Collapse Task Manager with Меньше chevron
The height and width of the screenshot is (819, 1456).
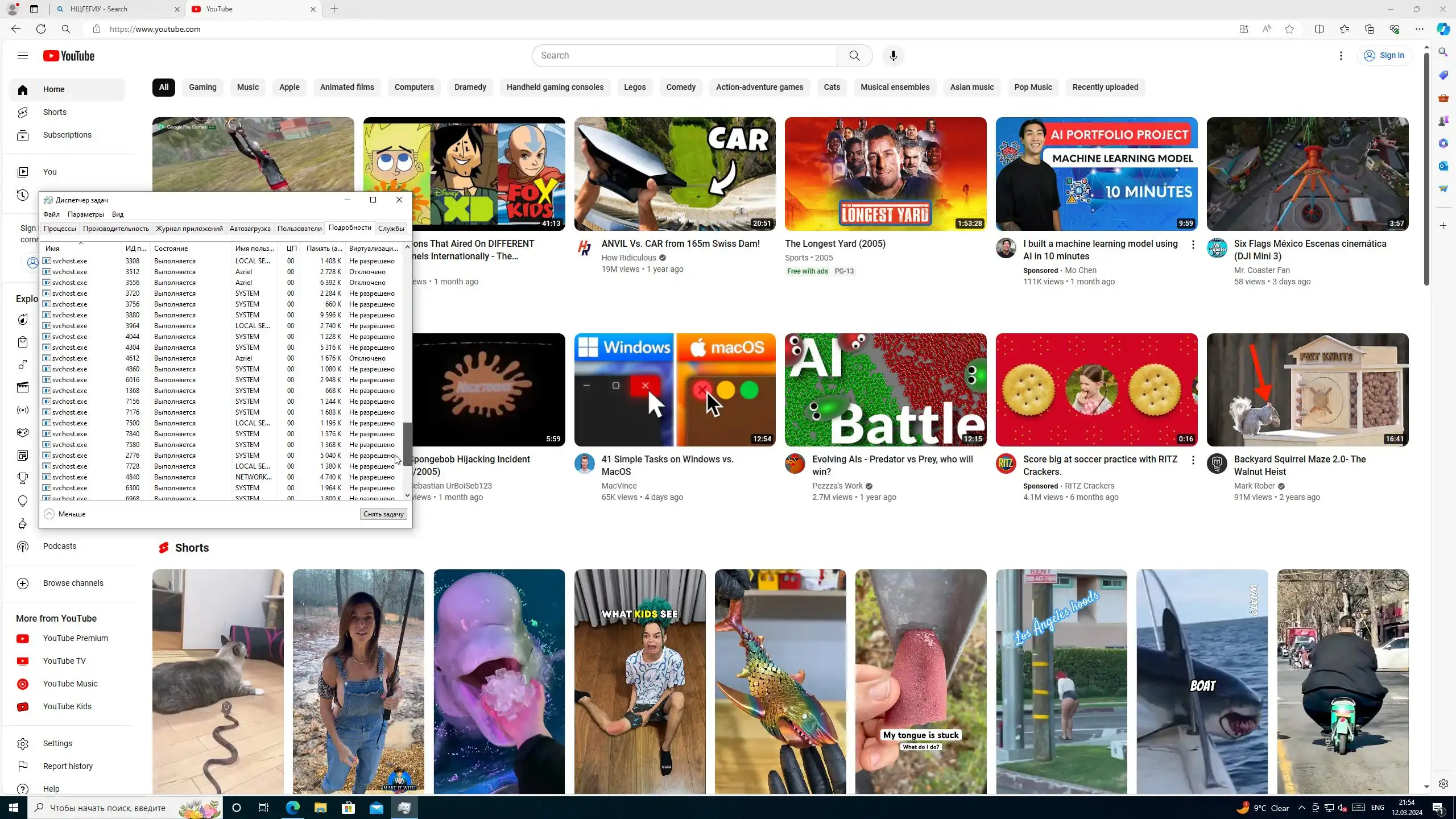pos(49,514)
